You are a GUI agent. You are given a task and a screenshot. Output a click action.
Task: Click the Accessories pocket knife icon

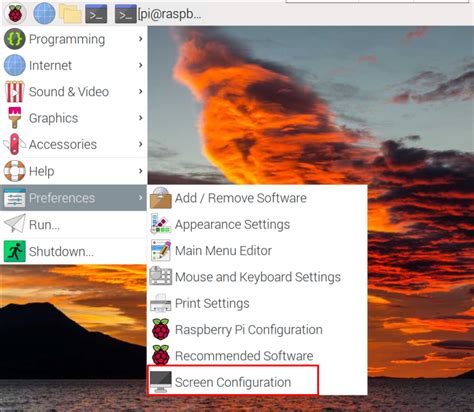14,144
